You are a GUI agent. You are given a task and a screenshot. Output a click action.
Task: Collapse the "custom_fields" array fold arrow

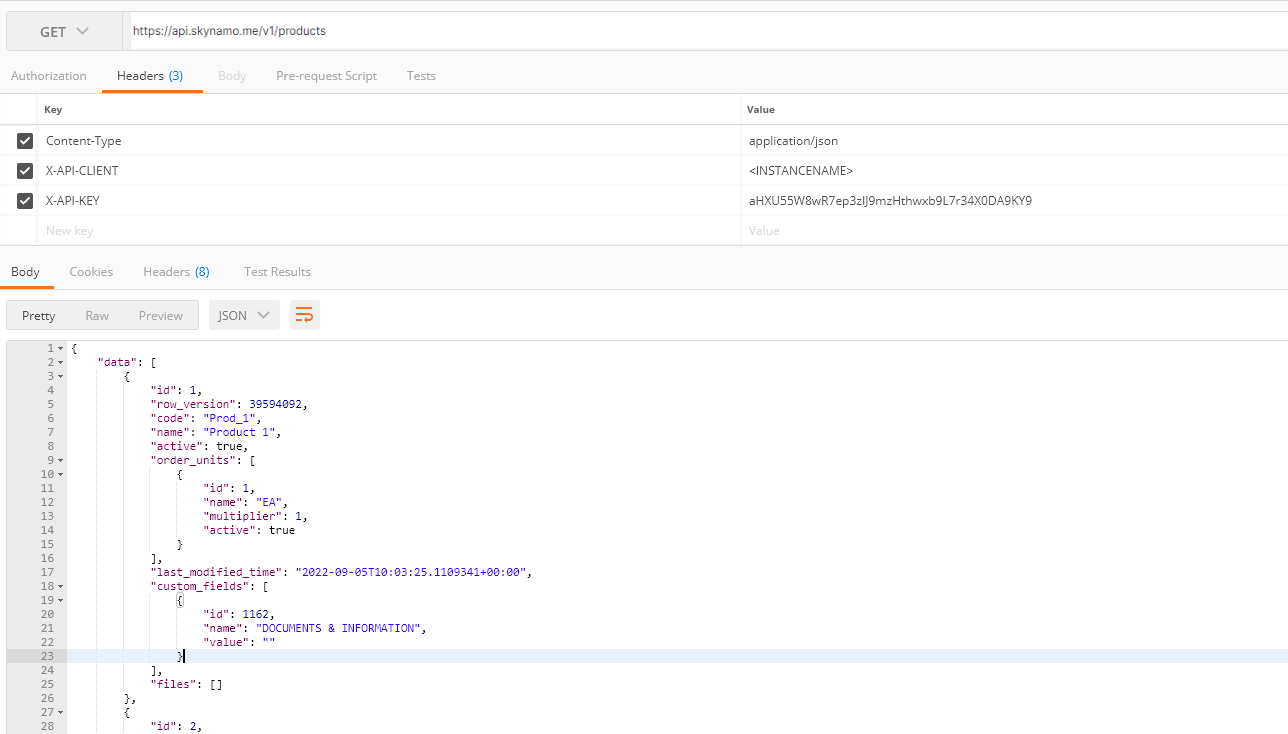(x=61, y=586)
